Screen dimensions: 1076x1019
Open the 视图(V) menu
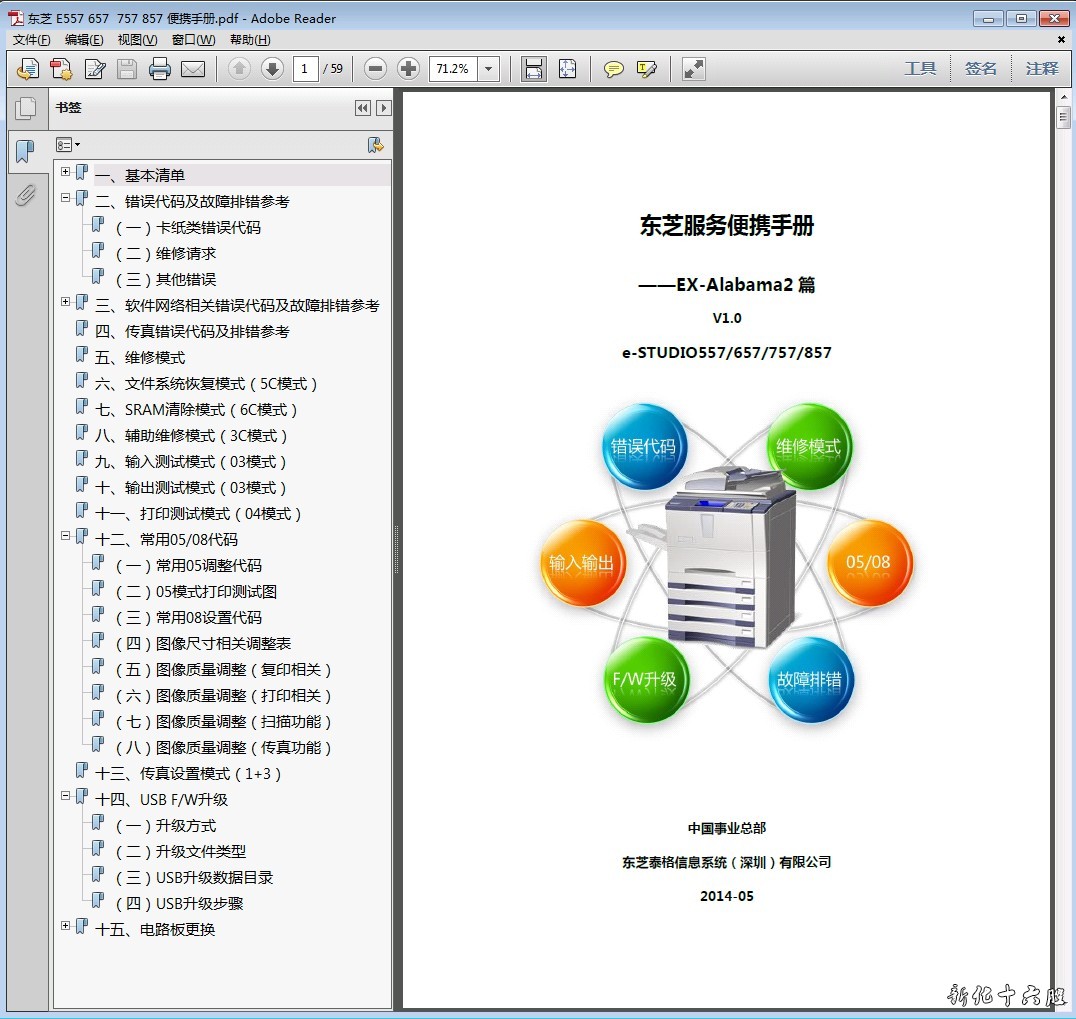137,40
